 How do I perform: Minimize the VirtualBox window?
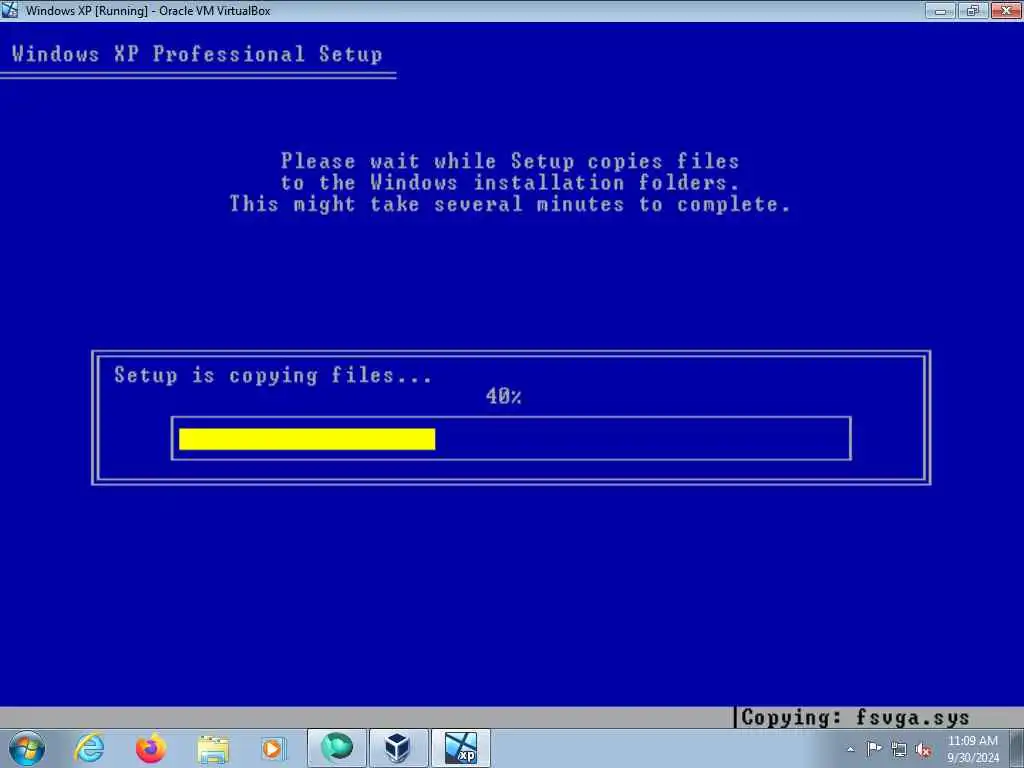click(940, 10)
